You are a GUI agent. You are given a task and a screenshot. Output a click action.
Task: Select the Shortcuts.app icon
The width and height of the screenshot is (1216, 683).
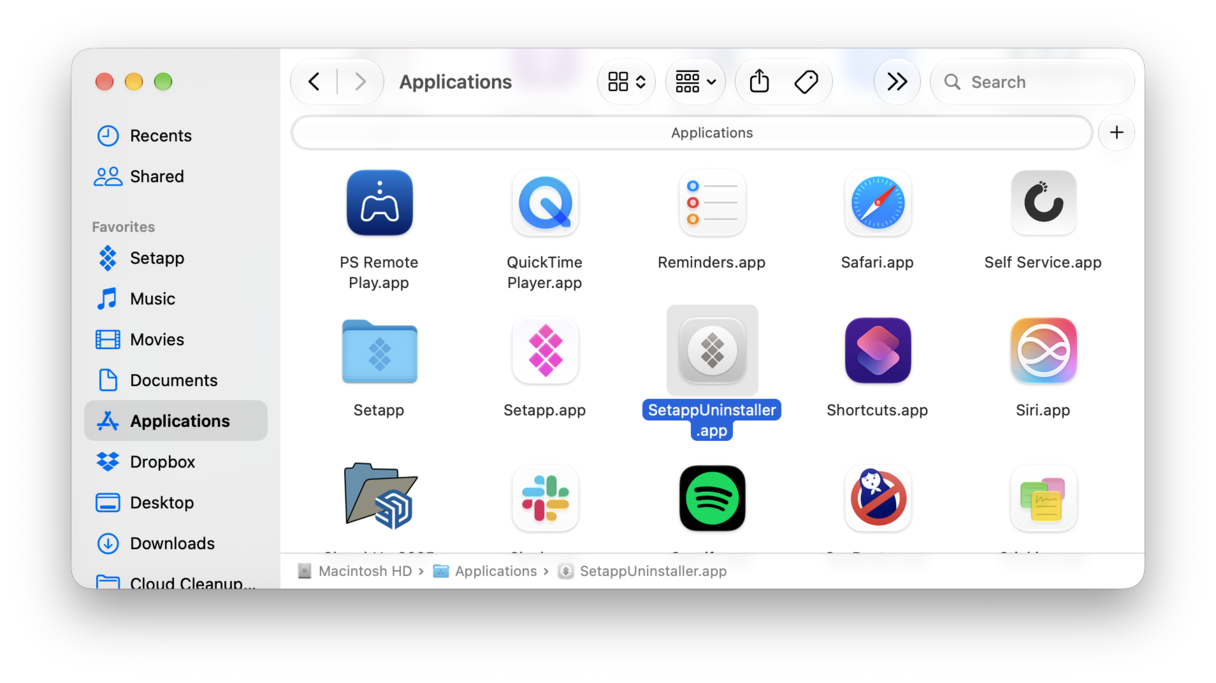877,351
